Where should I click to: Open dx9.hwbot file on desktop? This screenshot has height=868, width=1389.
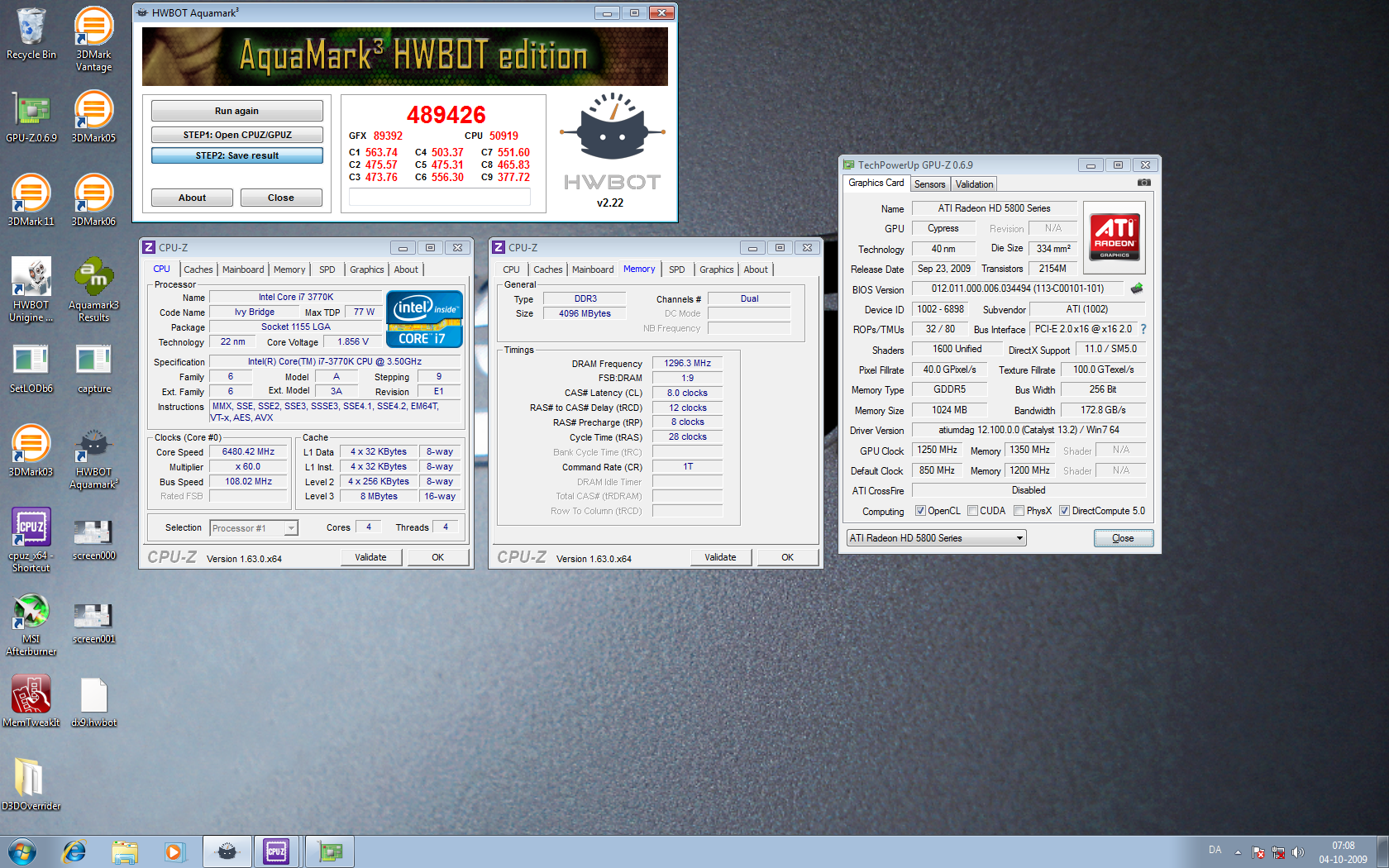pos(93,702)
